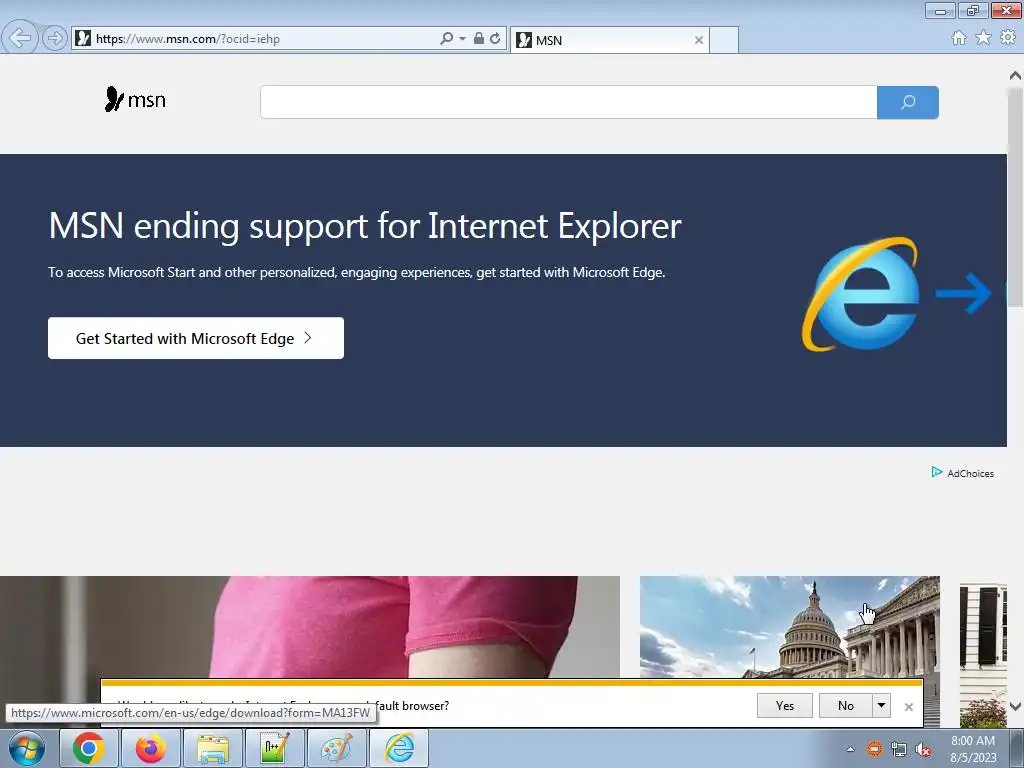1024x768 pixels.
Task: Open the Capitol building news thumbnail
Action: click(x=790, y=627)
